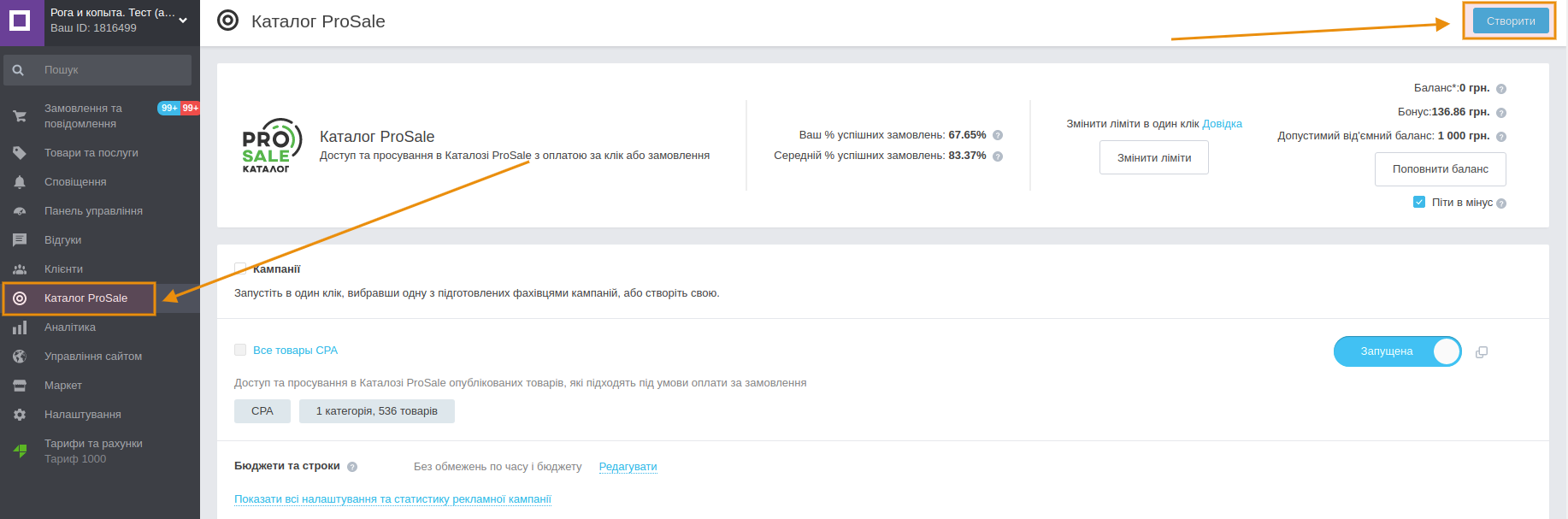
Task: Click the shopping cart orders icon
Action: point(20,115)
